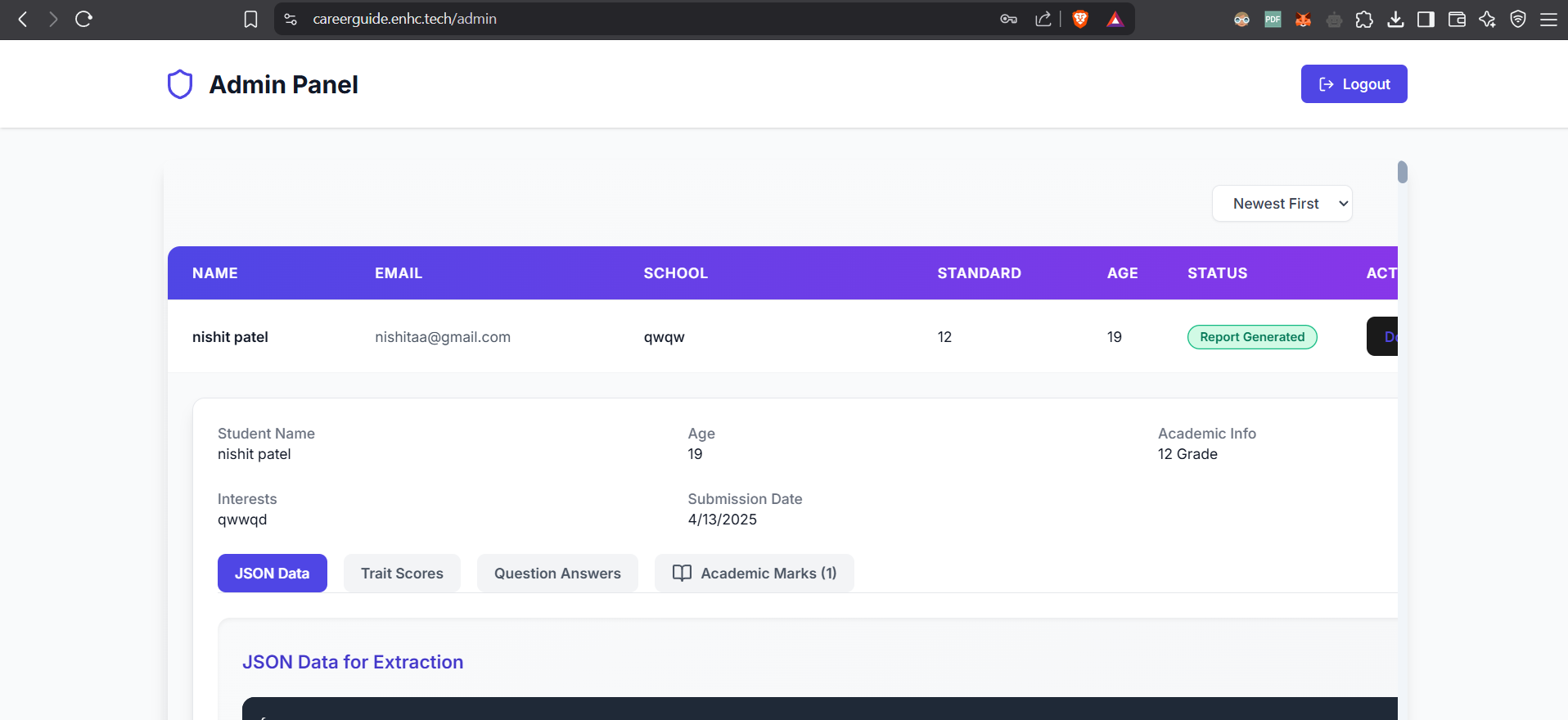
Task: Click the browser reload icon
Action: click(83, 19)
